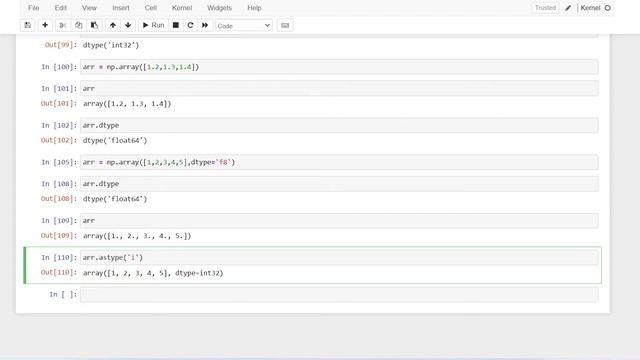The width and height of the screenshot is (640, 360).
Task: Click the In [110] prompt label
Action: point(59,258)
